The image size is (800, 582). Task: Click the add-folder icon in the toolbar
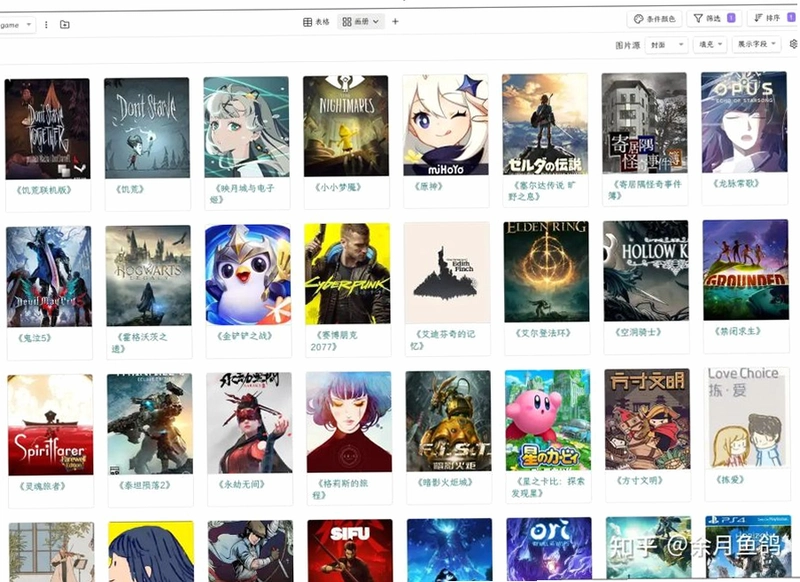pos(65,24)
